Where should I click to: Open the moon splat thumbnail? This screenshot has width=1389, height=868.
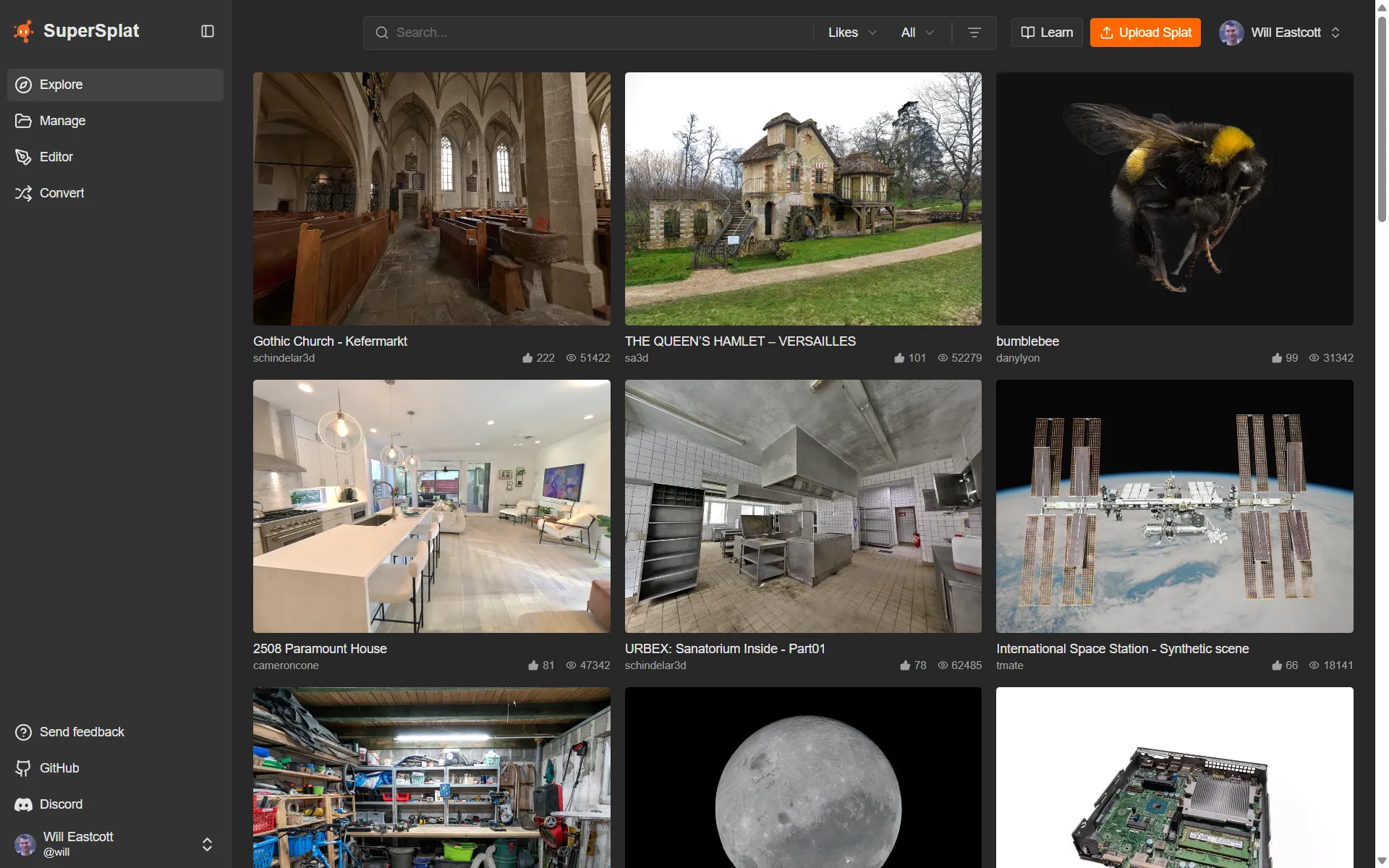tap(803, 778)
